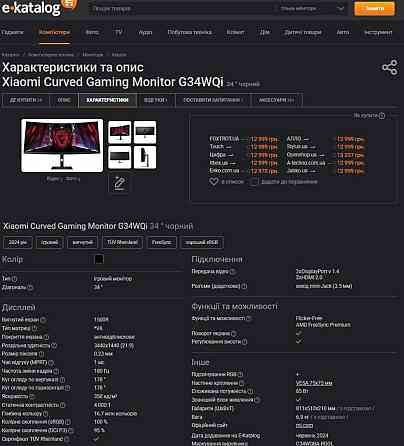Add the monitor to the favorites heart list
This screenshot has width=404, height=446.
pos(214,182)
